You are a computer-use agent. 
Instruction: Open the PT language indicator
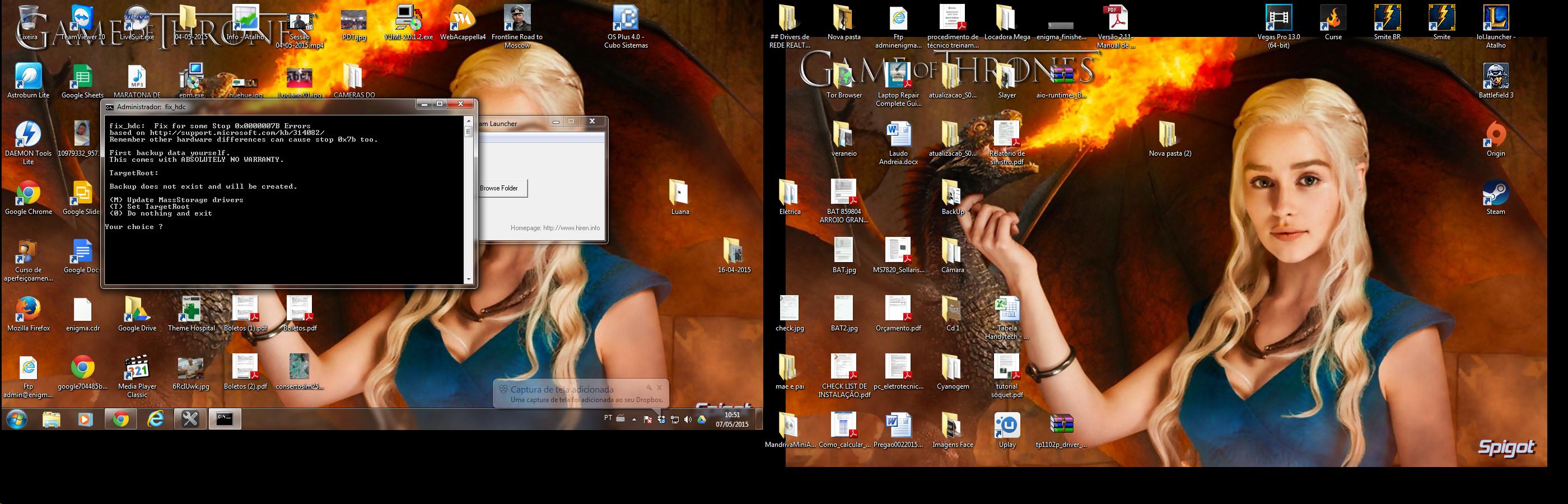[x=608, y=418]
